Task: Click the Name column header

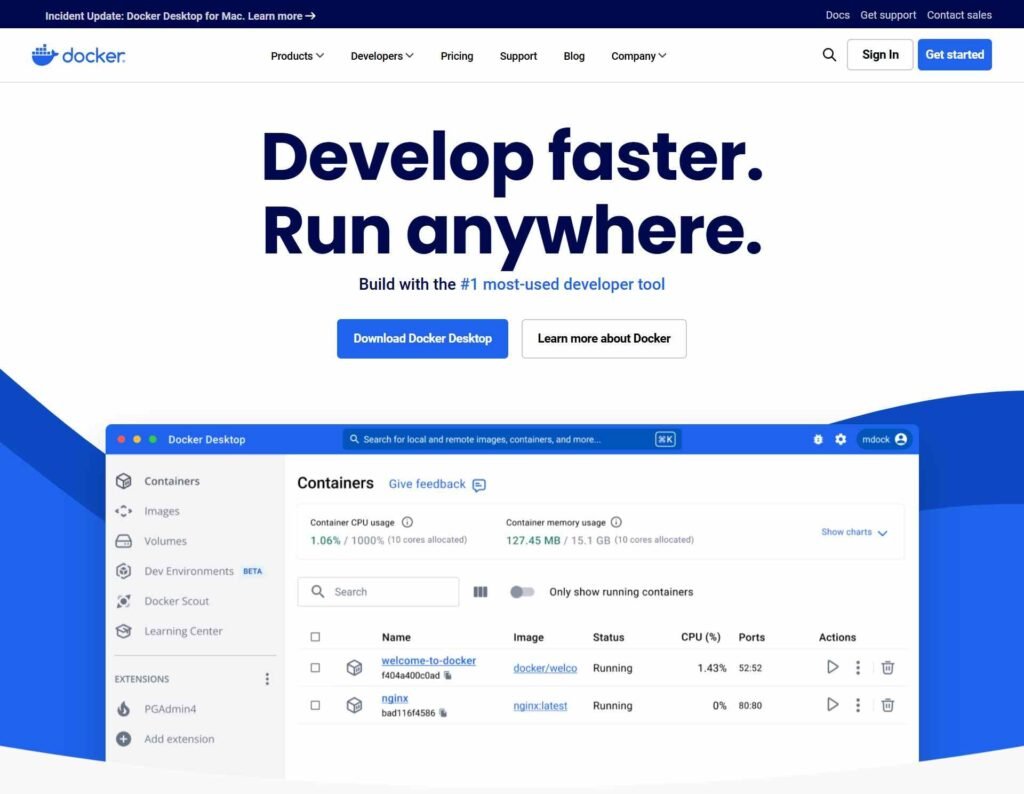Action: pyautogui.click(x=396, y=637)
